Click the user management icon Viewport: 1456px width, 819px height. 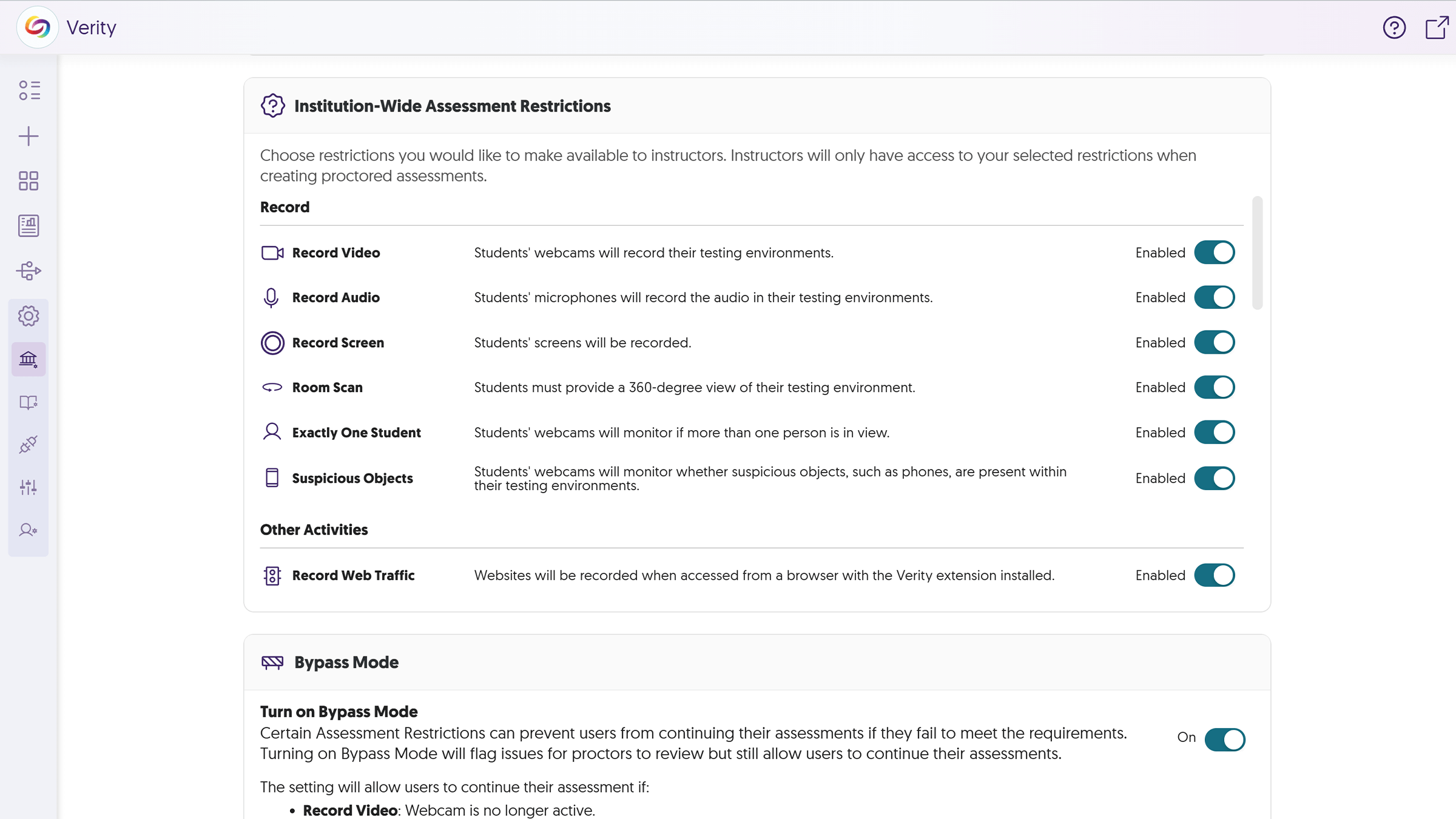pyautogui.click(x=28, y=530)
